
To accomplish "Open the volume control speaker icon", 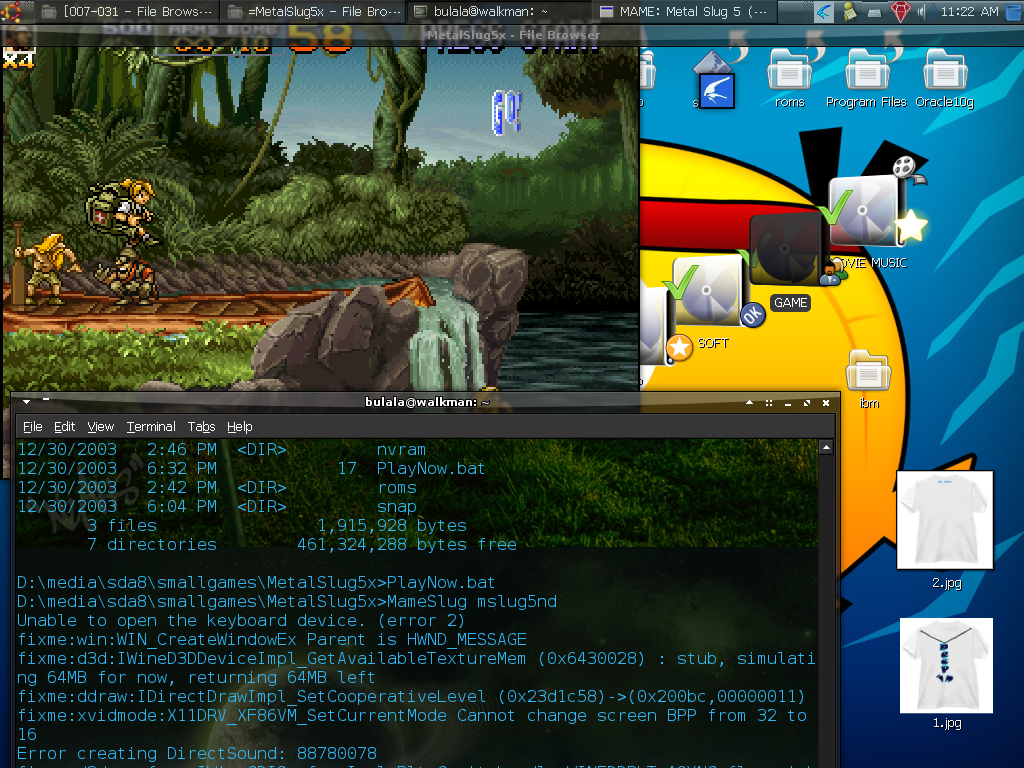I will point(924,11).
